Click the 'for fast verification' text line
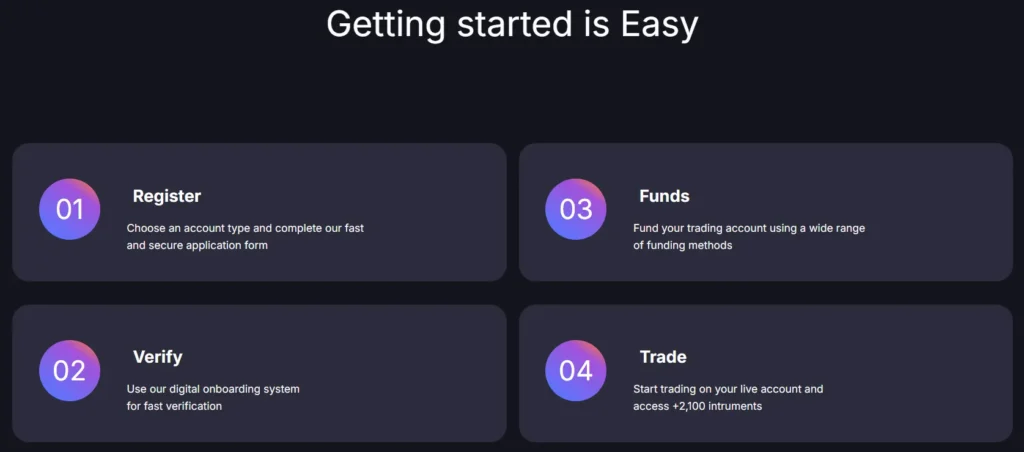This screenshot has height=452, width=1024. click(x=174, y=406)
